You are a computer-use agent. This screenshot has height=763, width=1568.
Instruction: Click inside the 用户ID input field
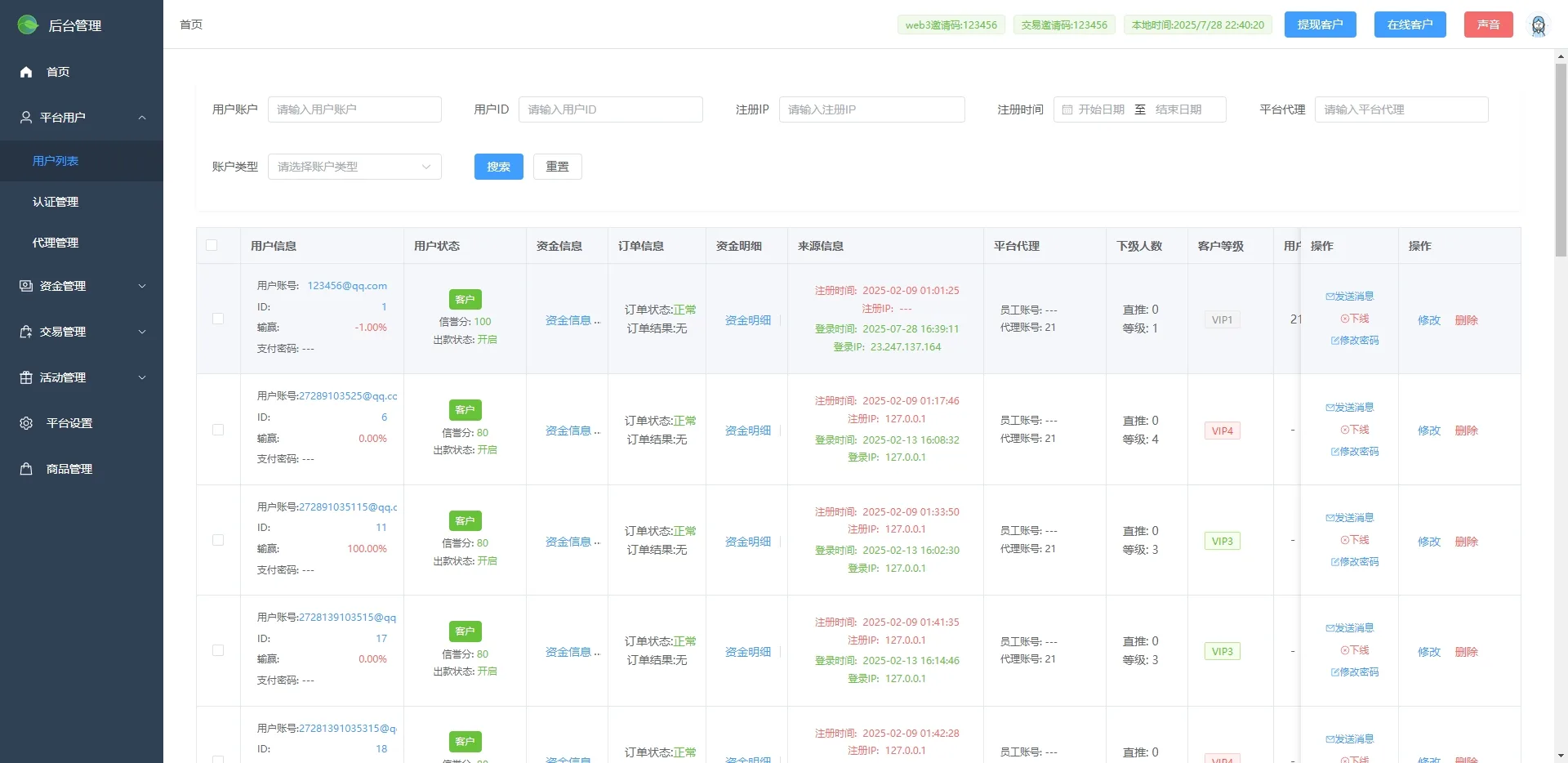tap(611, 109)
